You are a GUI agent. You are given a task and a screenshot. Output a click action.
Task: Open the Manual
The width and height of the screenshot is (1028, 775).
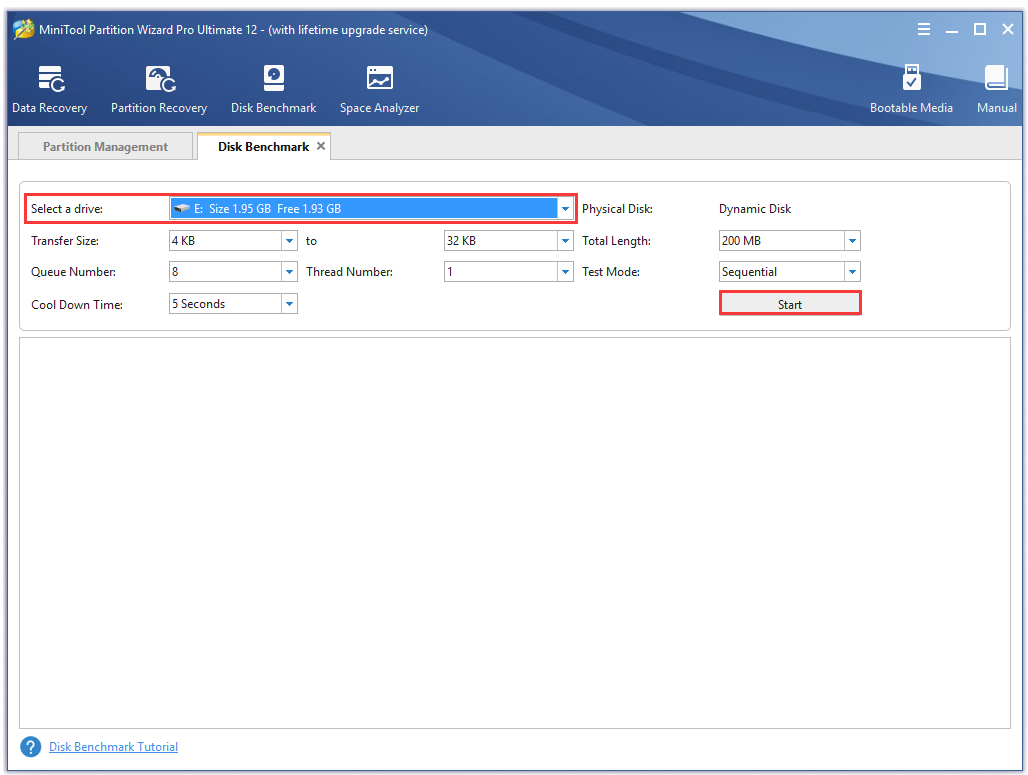coord(996,88)
